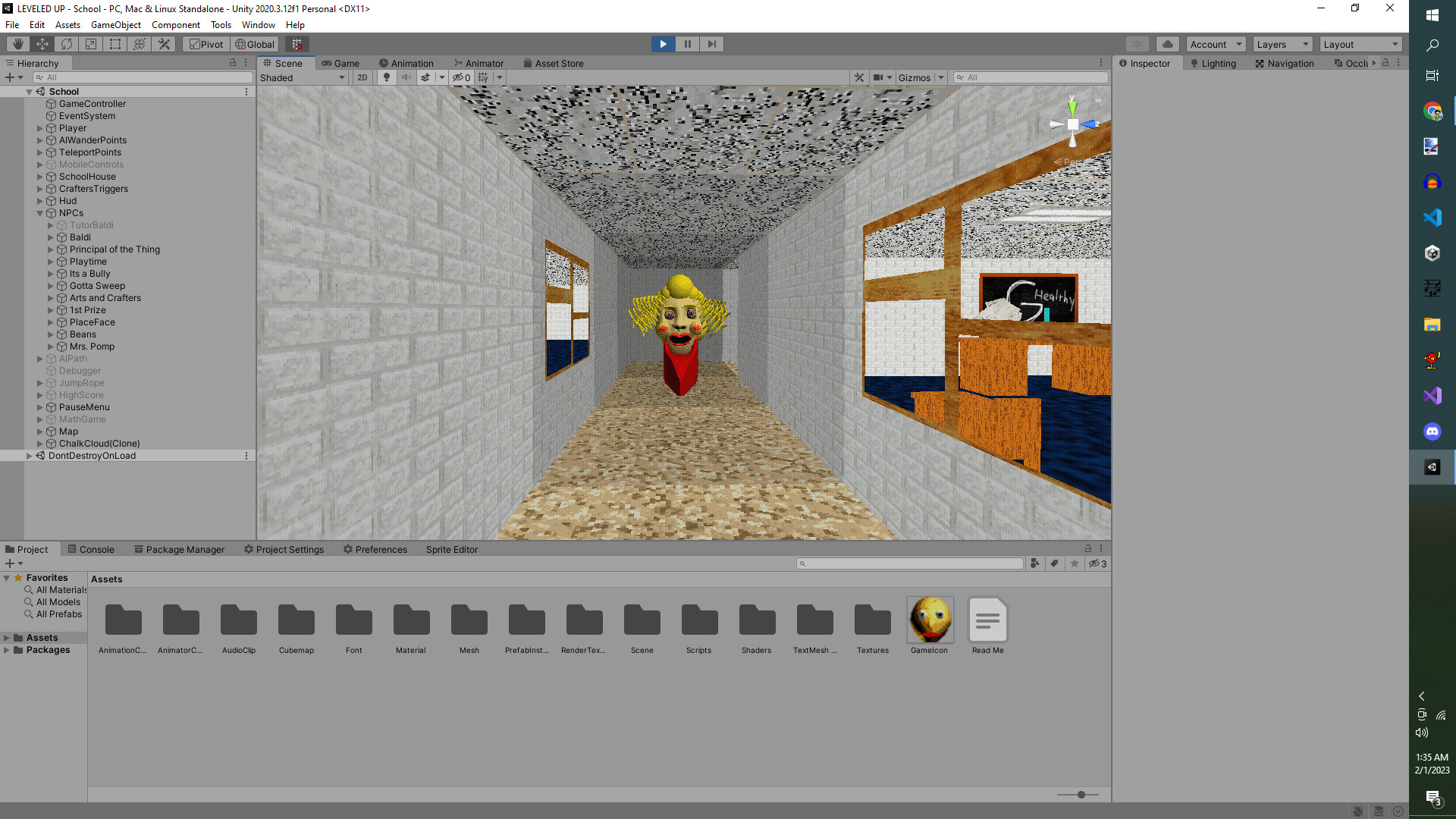Open the Shaded draw mode dropdown
This screenshot has width=1456, height=819.
(x=302, y=77)
